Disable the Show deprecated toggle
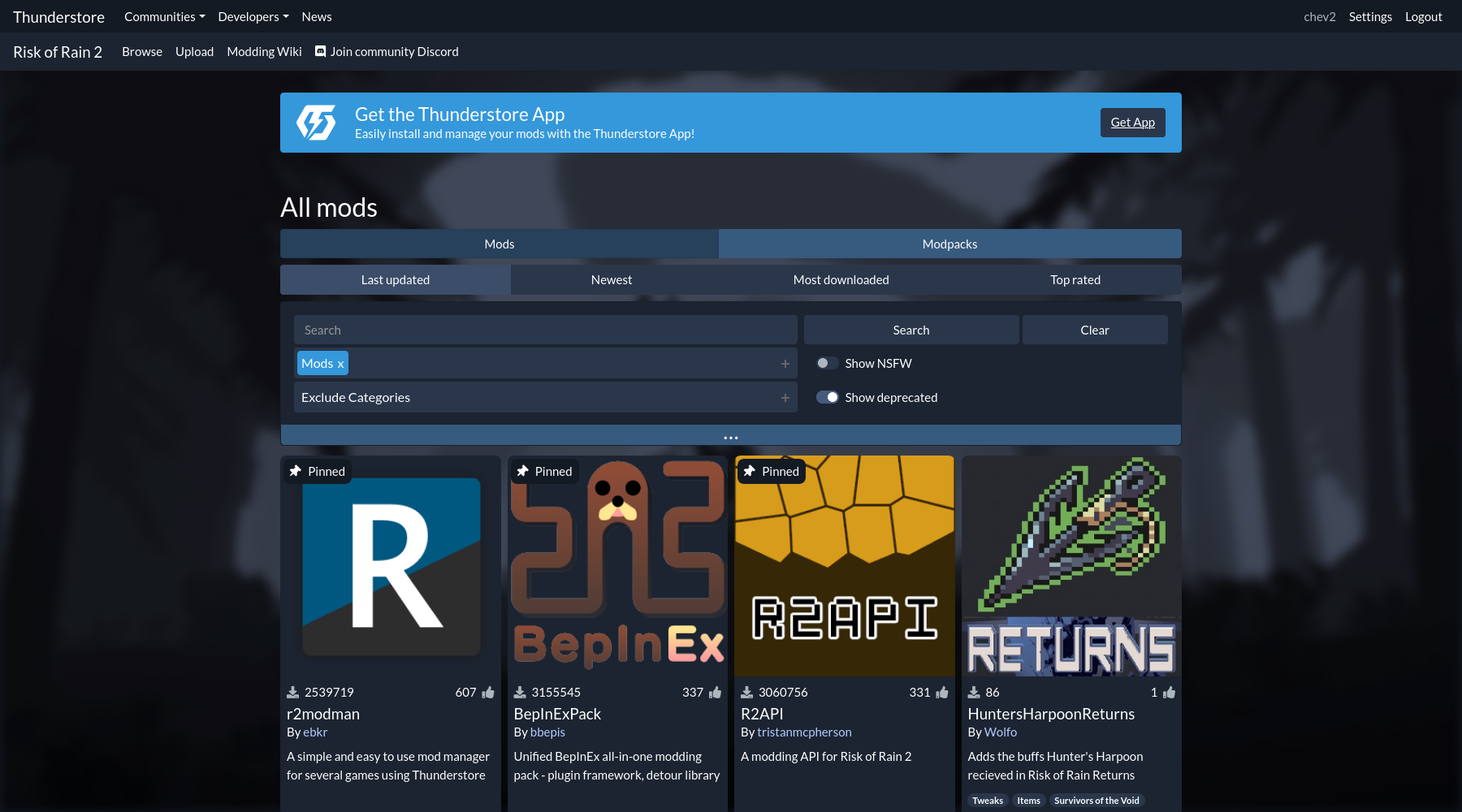 tap(827, 397)
